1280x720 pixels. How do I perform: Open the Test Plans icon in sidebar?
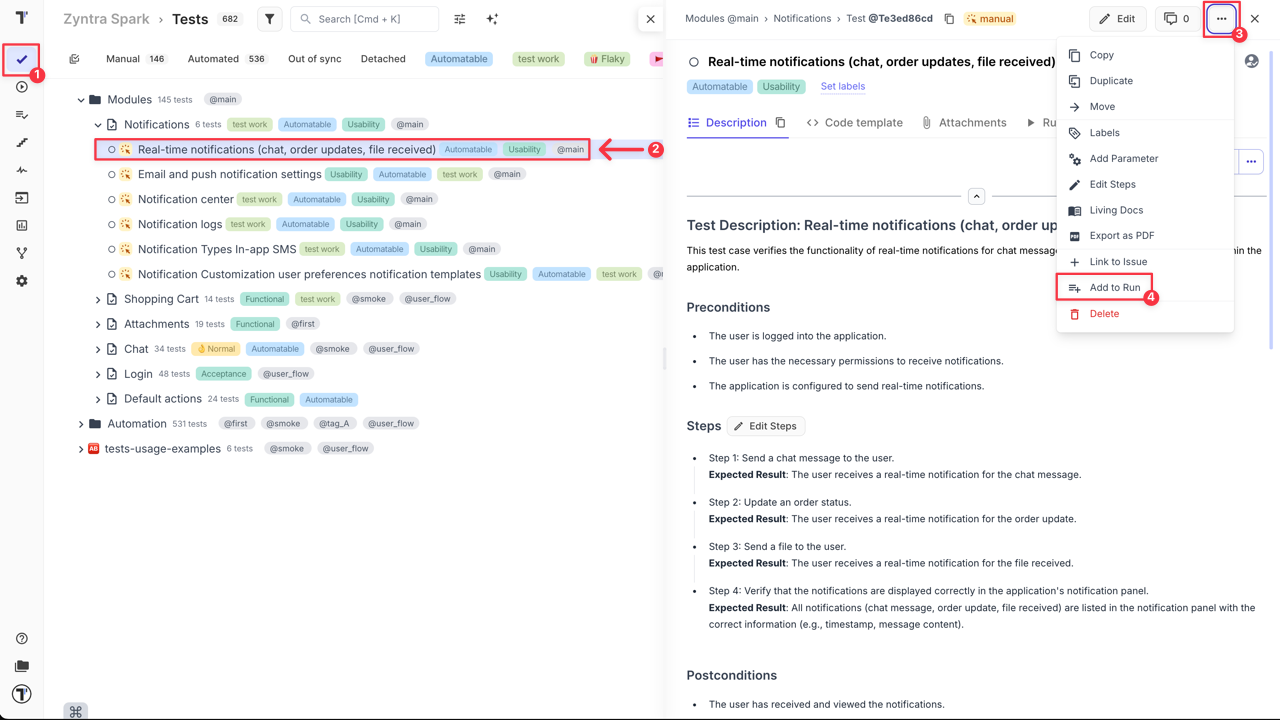22,114
